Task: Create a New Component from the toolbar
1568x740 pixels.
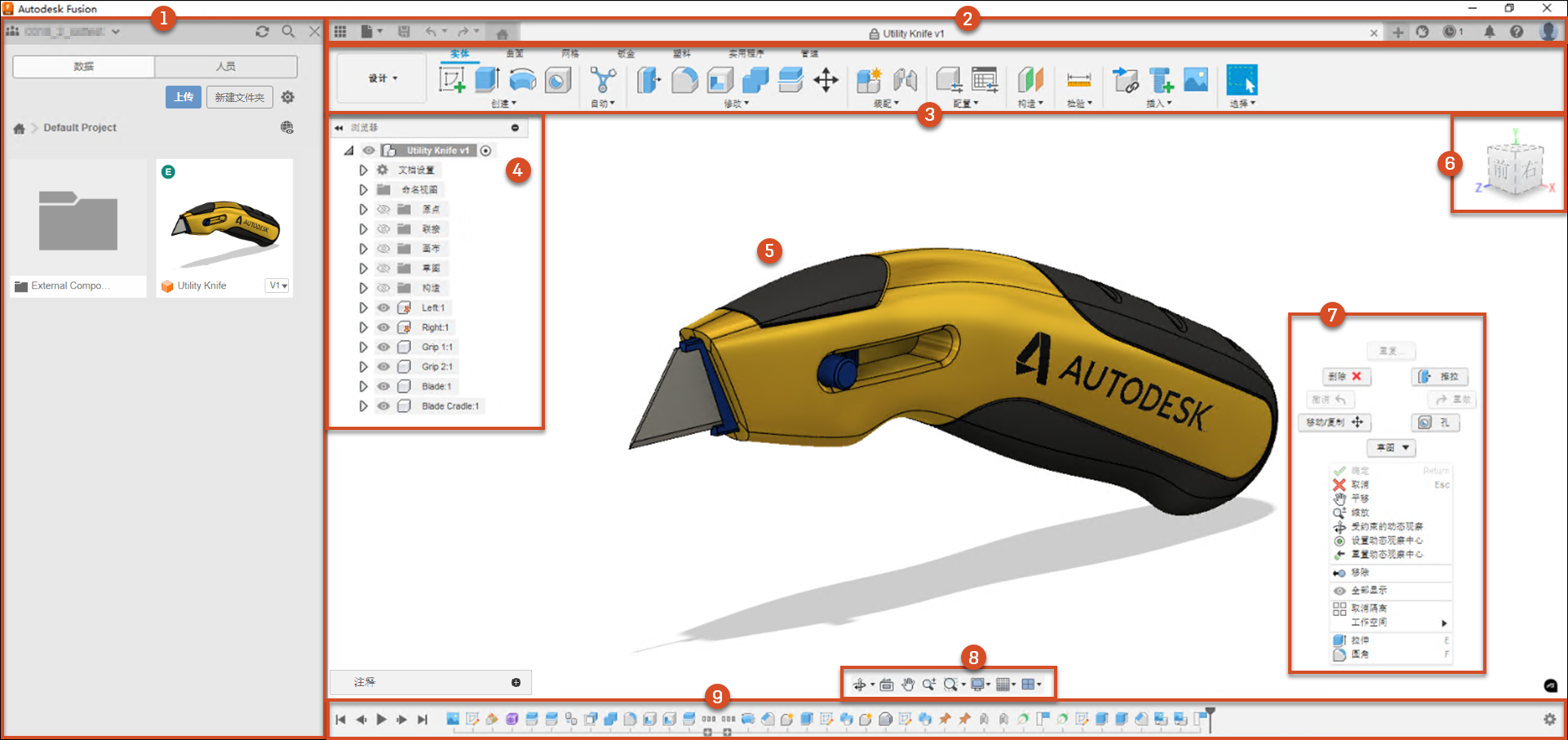Action: click(869, 80)
